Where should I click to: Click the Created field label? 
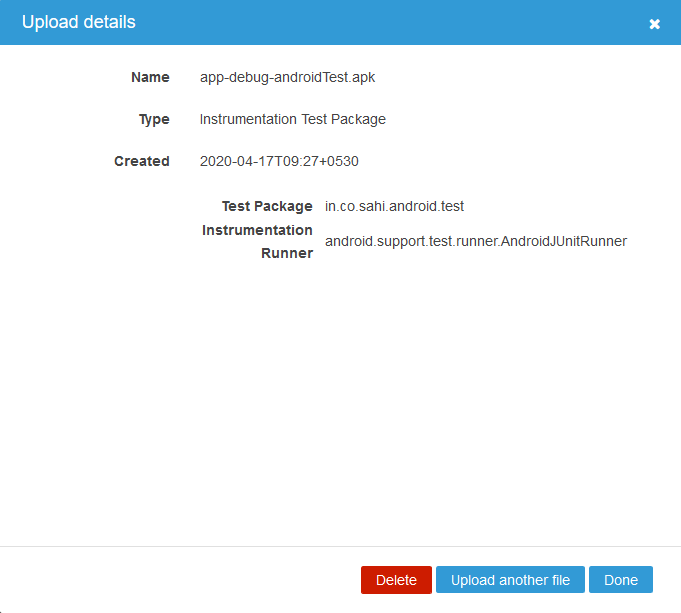click(x=141, y=161)
